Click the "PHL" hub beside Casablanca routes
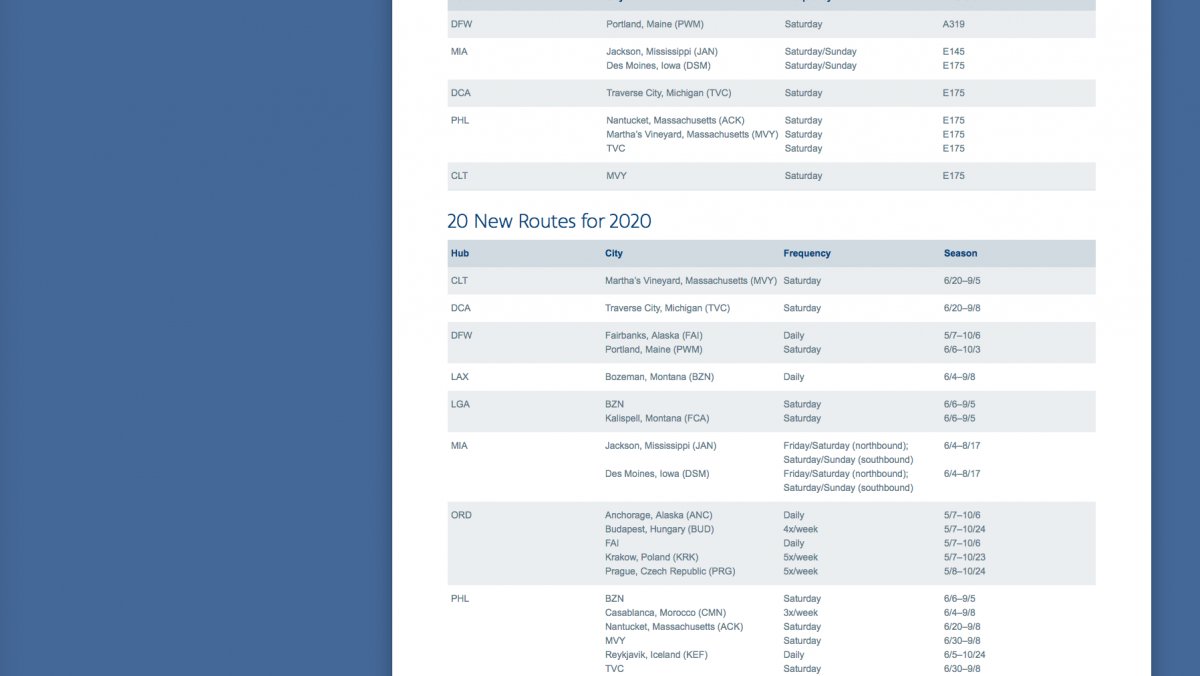 pos(460,599)
